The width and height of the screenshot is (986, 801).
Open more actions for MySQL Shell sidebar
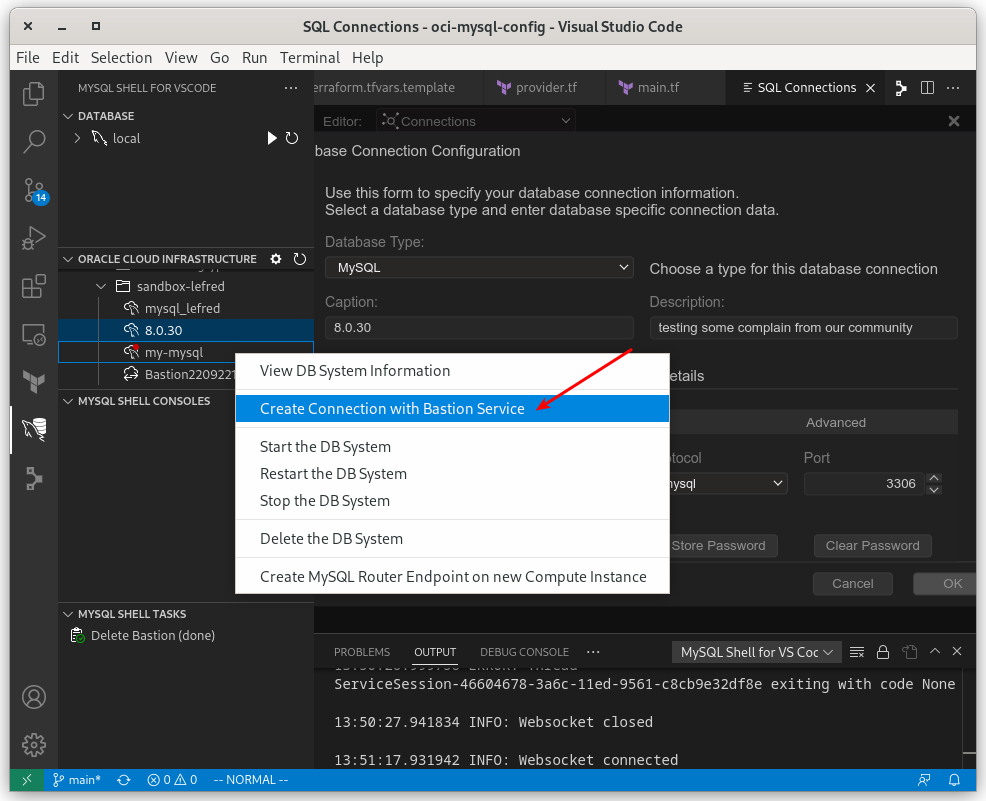pyautogui.click(x=291, y=88)
